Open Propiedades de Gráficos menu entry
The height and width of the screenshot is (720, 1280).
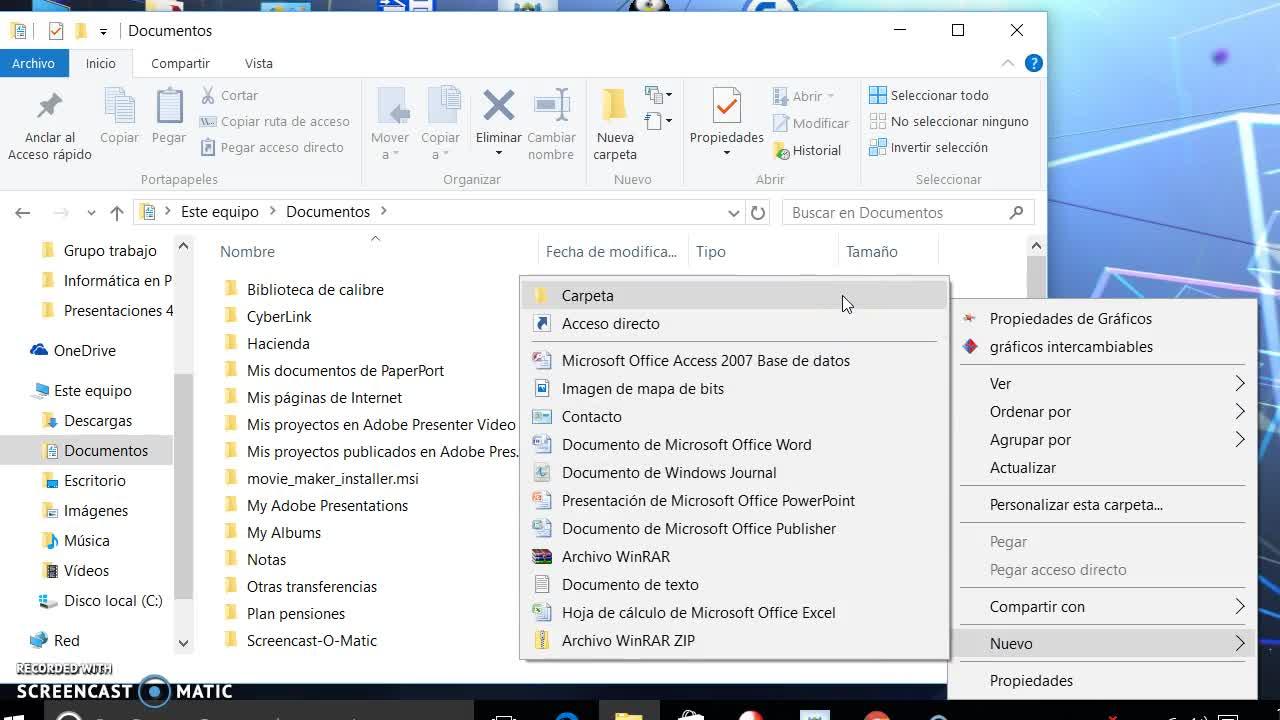pyautogui.click(x=1104, y=318)
